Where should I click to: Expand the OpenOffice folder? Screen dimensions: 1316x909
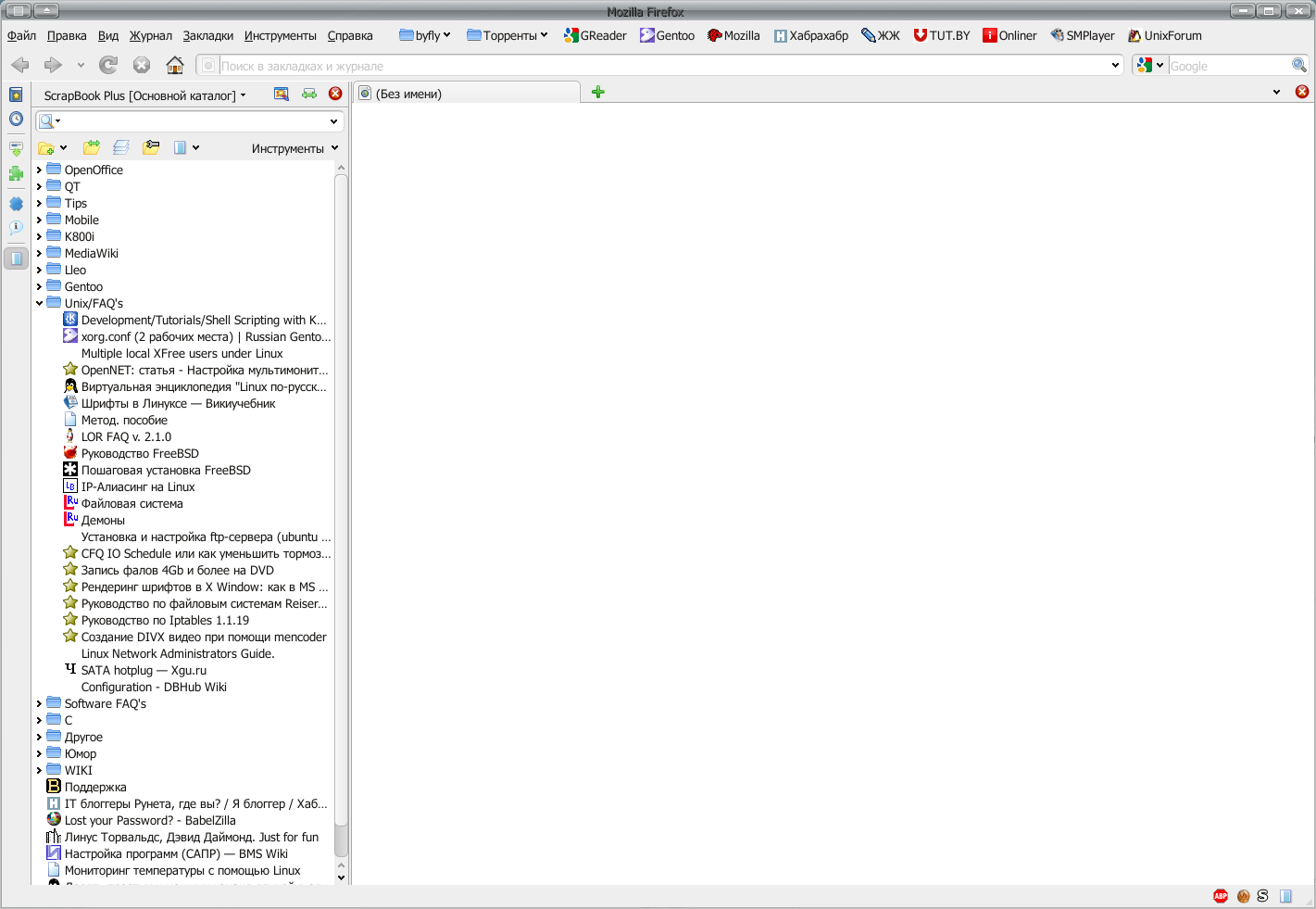tap(39, 170)
